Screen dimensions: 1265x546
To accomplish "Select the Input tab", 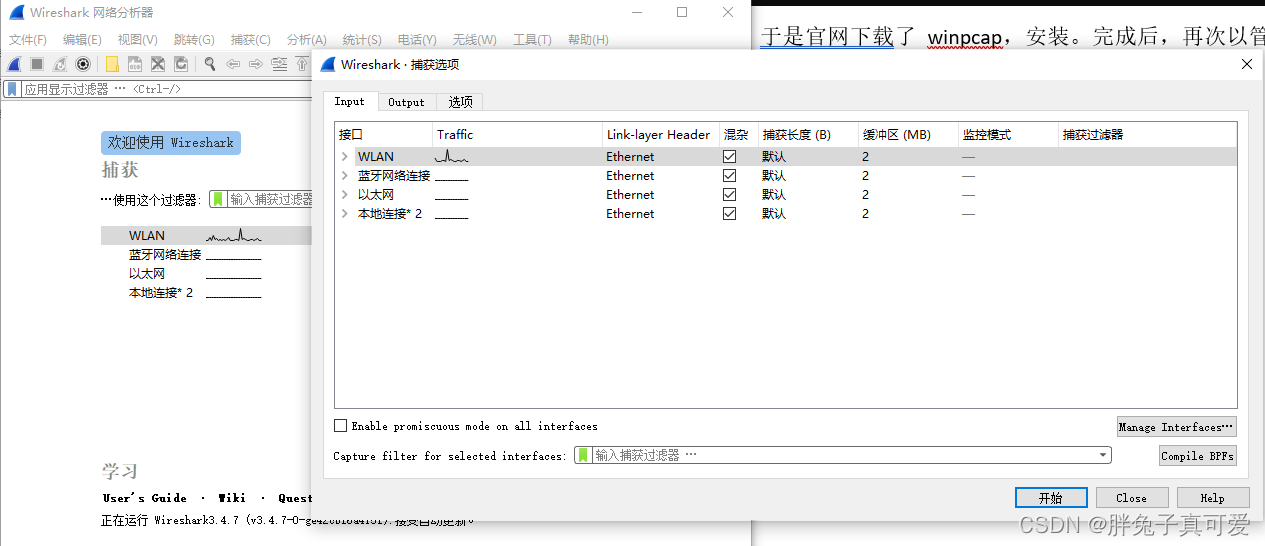I will point(350,101).
